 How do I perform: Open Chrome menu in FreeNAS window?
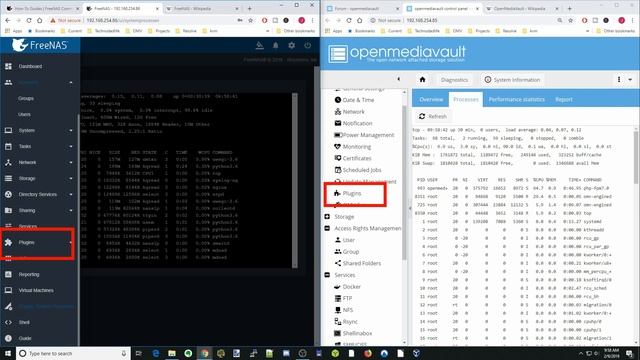313,20
